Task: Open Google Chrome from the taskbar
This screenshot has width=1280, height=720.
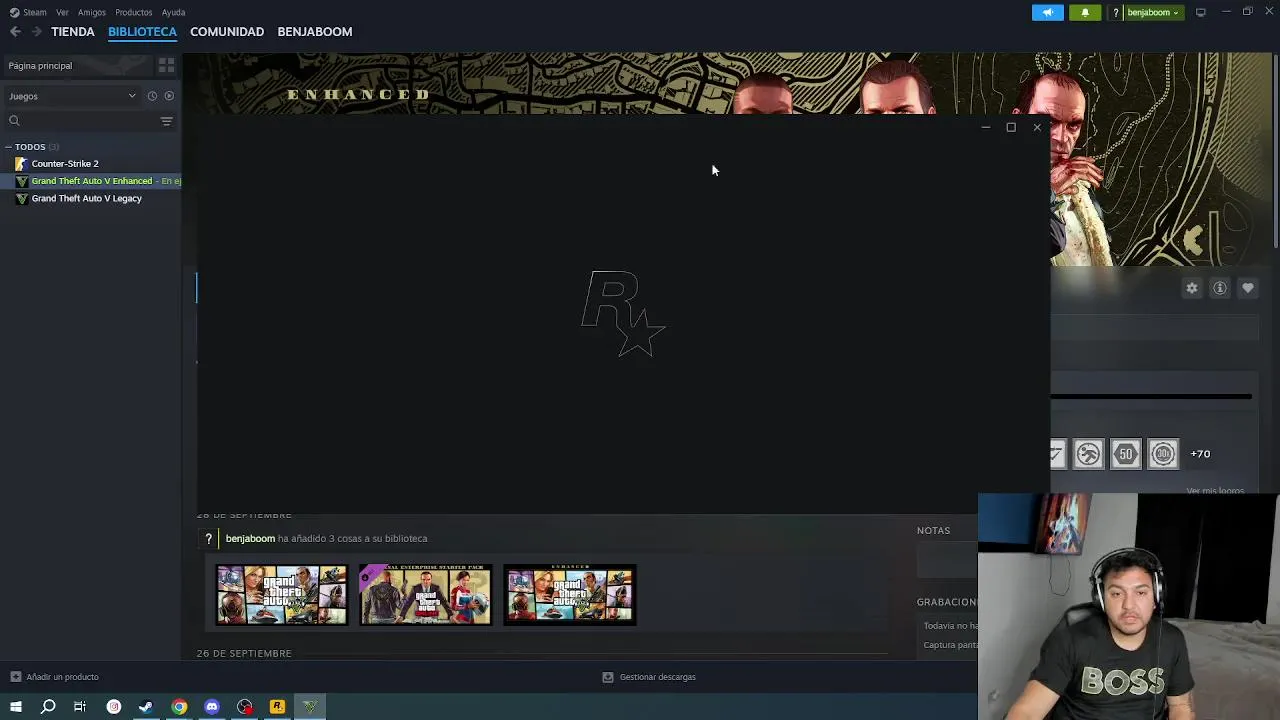Action: coord(179,707)
